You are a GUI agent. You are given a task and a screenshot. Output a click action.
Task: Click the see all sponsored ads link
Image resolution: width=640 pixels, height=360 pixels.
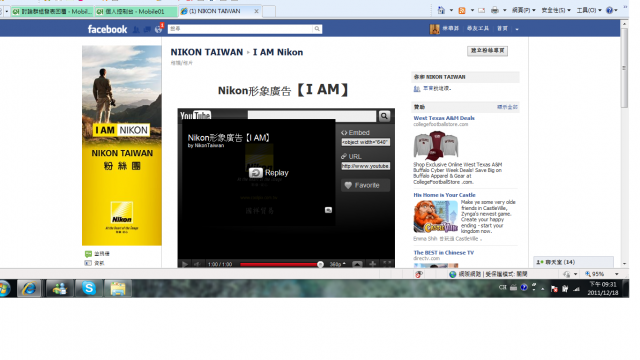[507, 107]
